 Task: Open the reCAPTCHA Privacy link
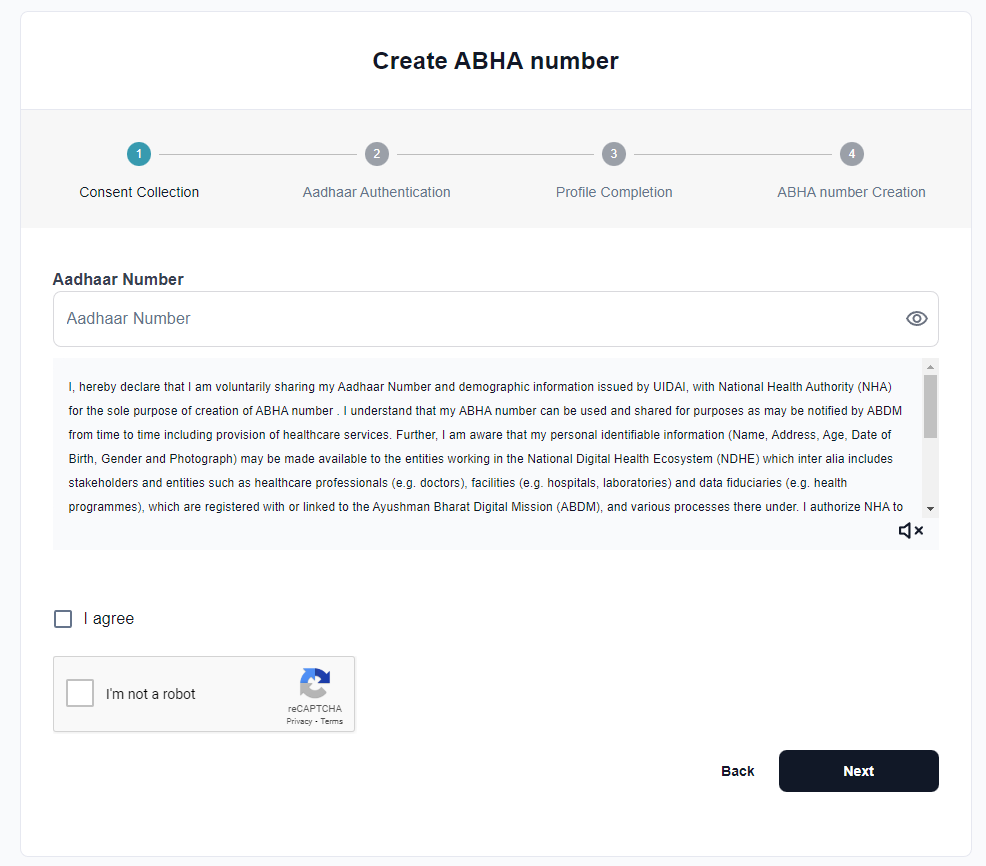[x=301, y=720]
